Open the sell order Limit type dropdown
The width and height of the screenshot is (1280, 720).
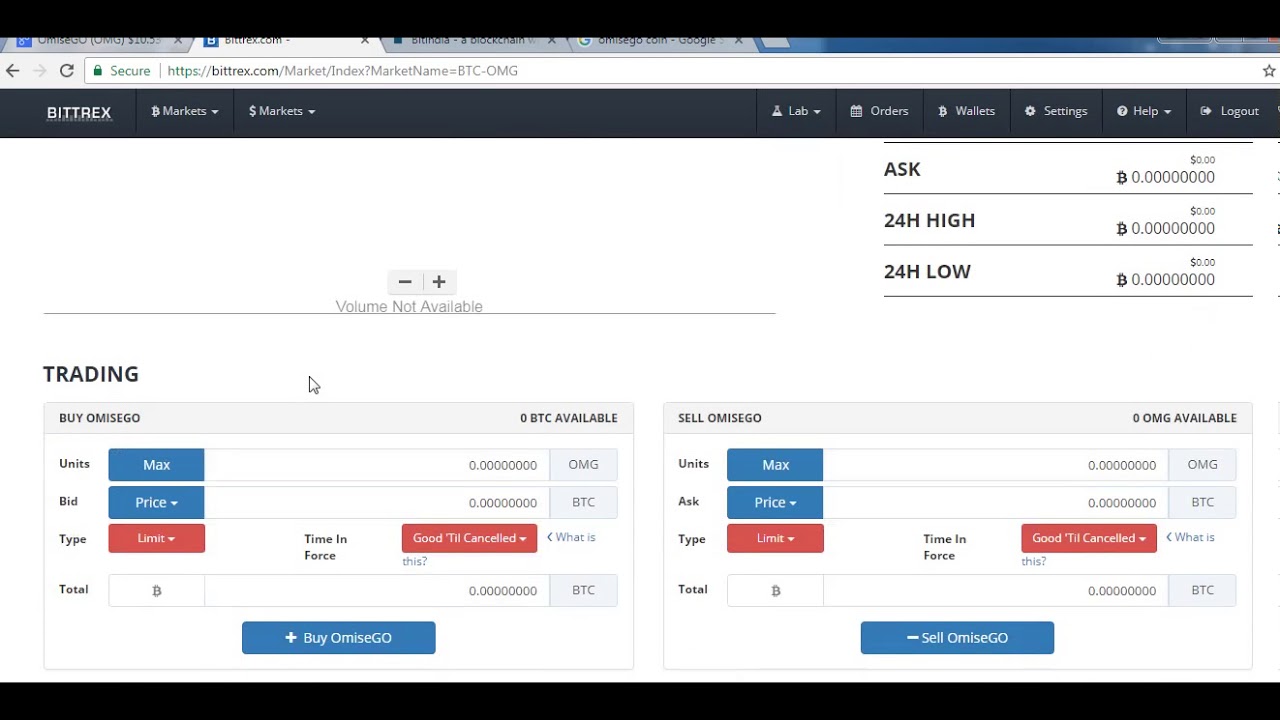tap(775, 538)
